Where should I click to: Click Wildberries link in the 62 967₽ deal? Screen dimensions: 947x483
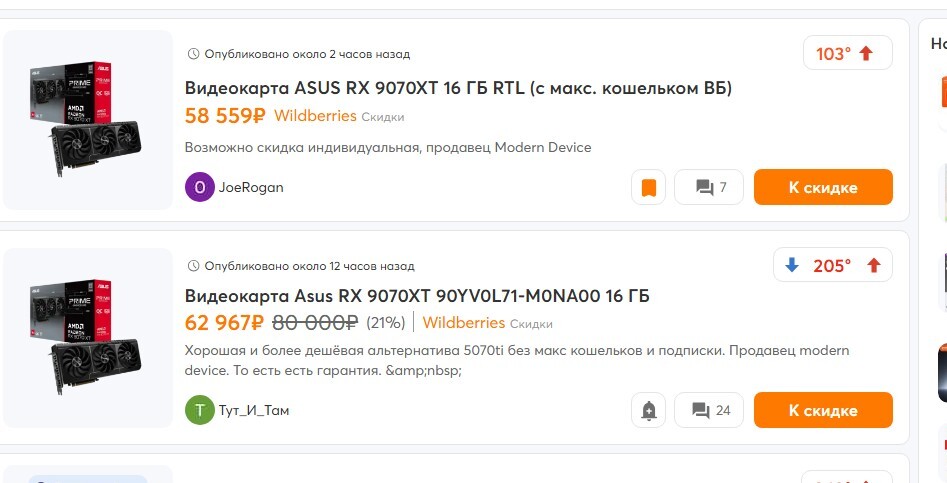click(x=463, y=323)
